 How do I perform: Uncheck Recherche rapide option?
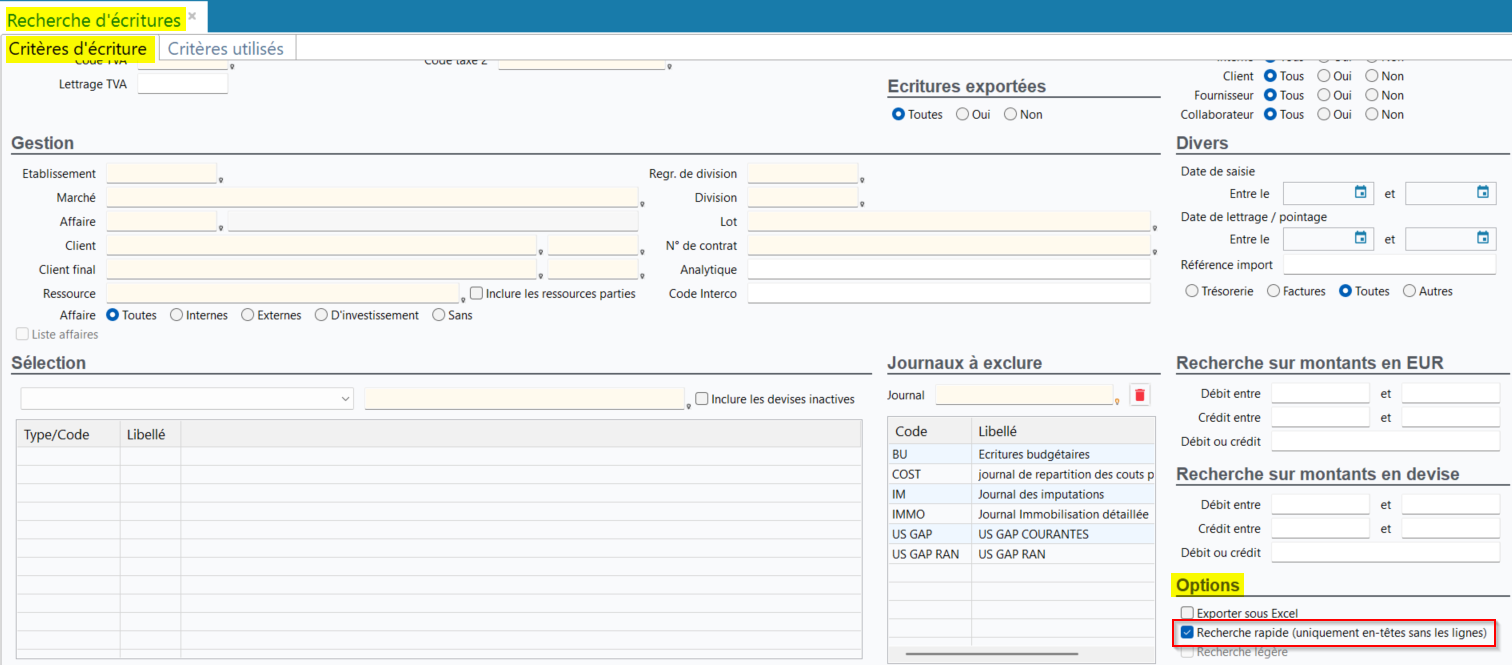click(x=1187, y=632)
